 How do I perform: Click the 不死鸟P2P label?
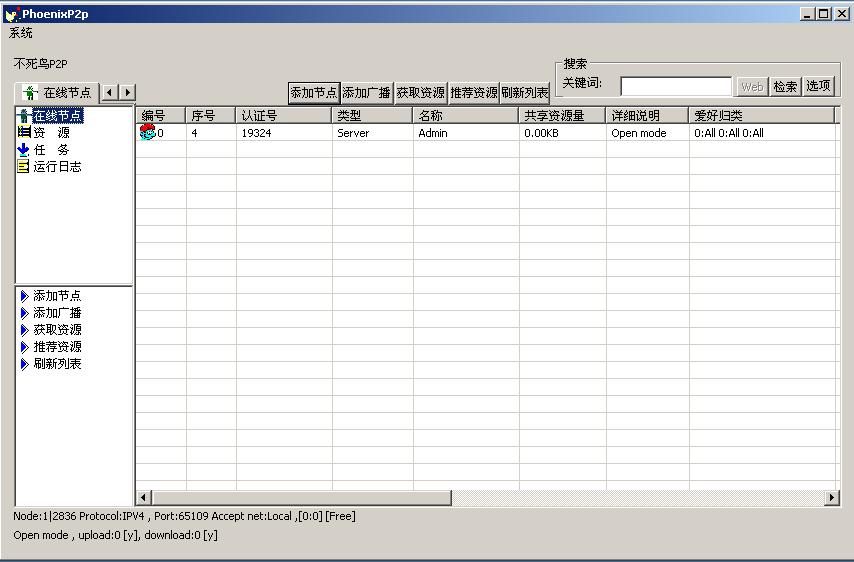pyautogui.click(x=40, y=64)
